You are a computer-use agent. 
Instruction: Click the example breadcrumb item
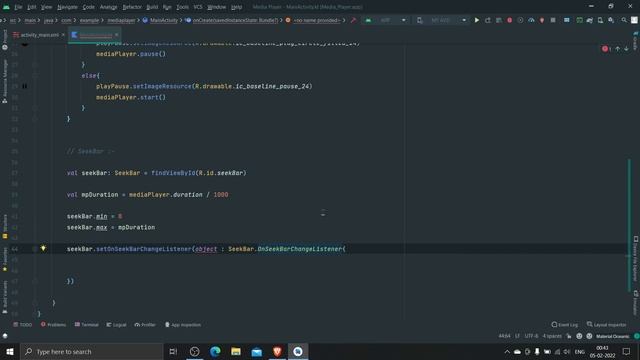pos(89,20)
